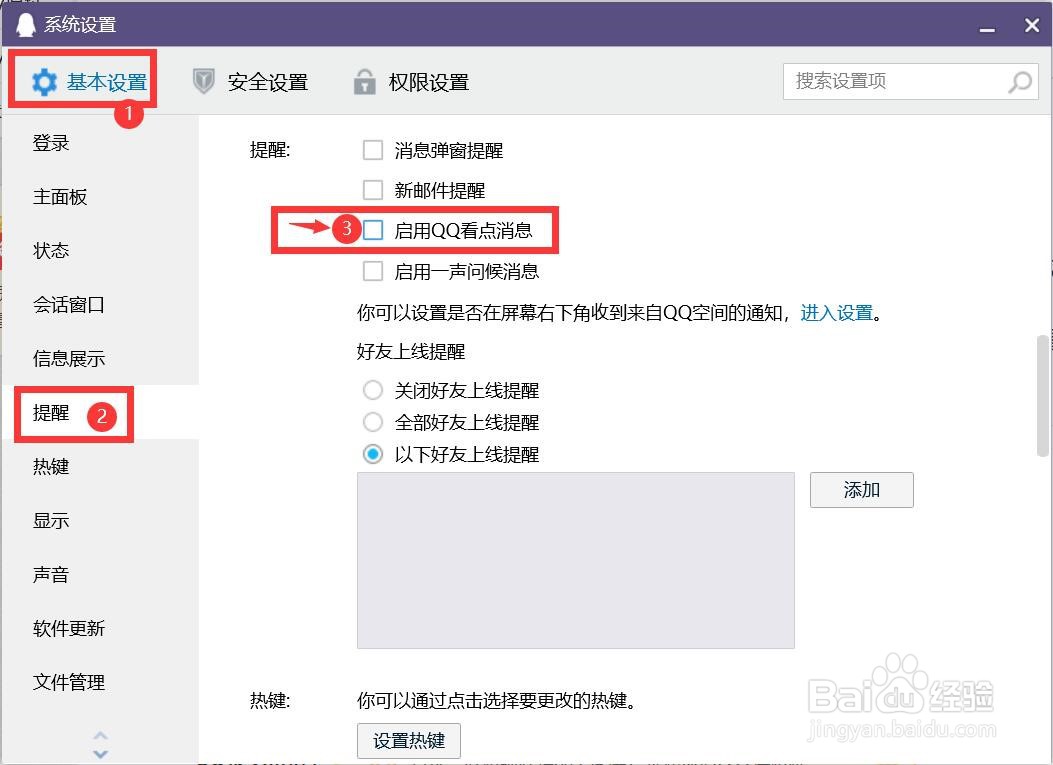The width and height of the screenshot is (1053, 765).
Task: Open the 基本设置 tab
Action: 89,82
